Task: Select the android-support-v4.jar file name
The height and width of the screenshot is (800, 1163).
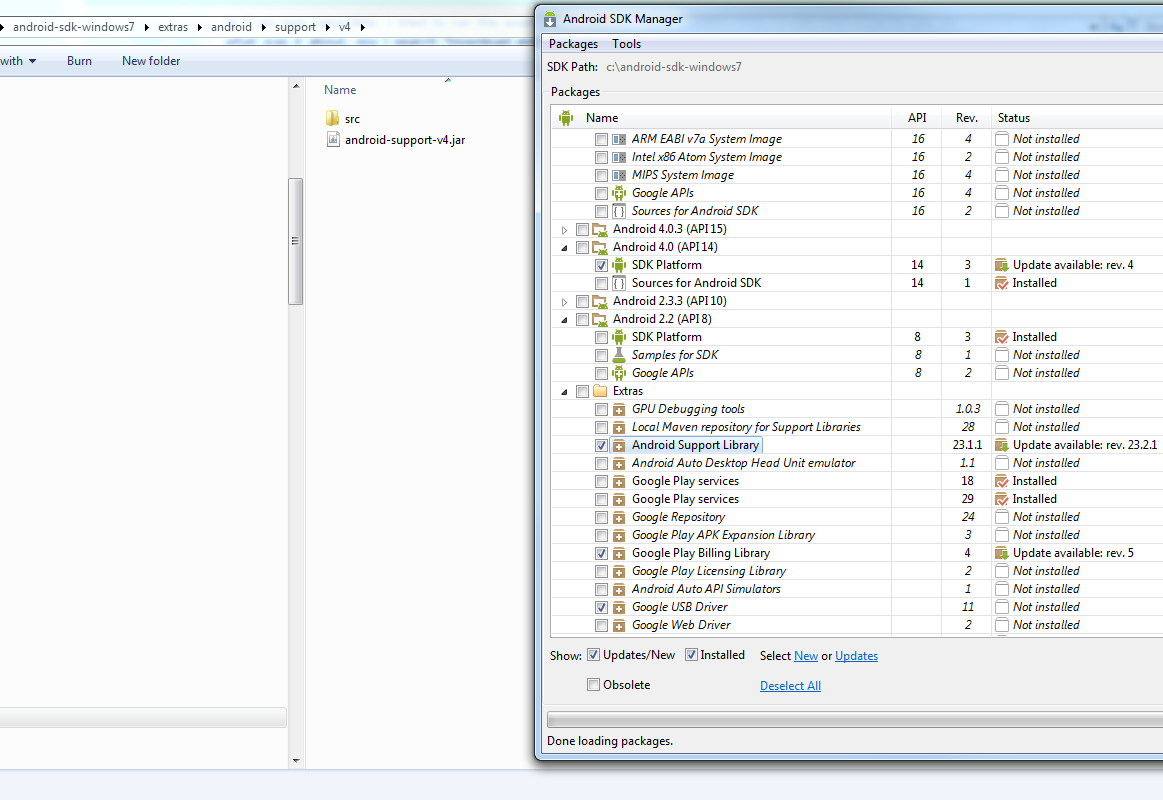Action: 405,139
